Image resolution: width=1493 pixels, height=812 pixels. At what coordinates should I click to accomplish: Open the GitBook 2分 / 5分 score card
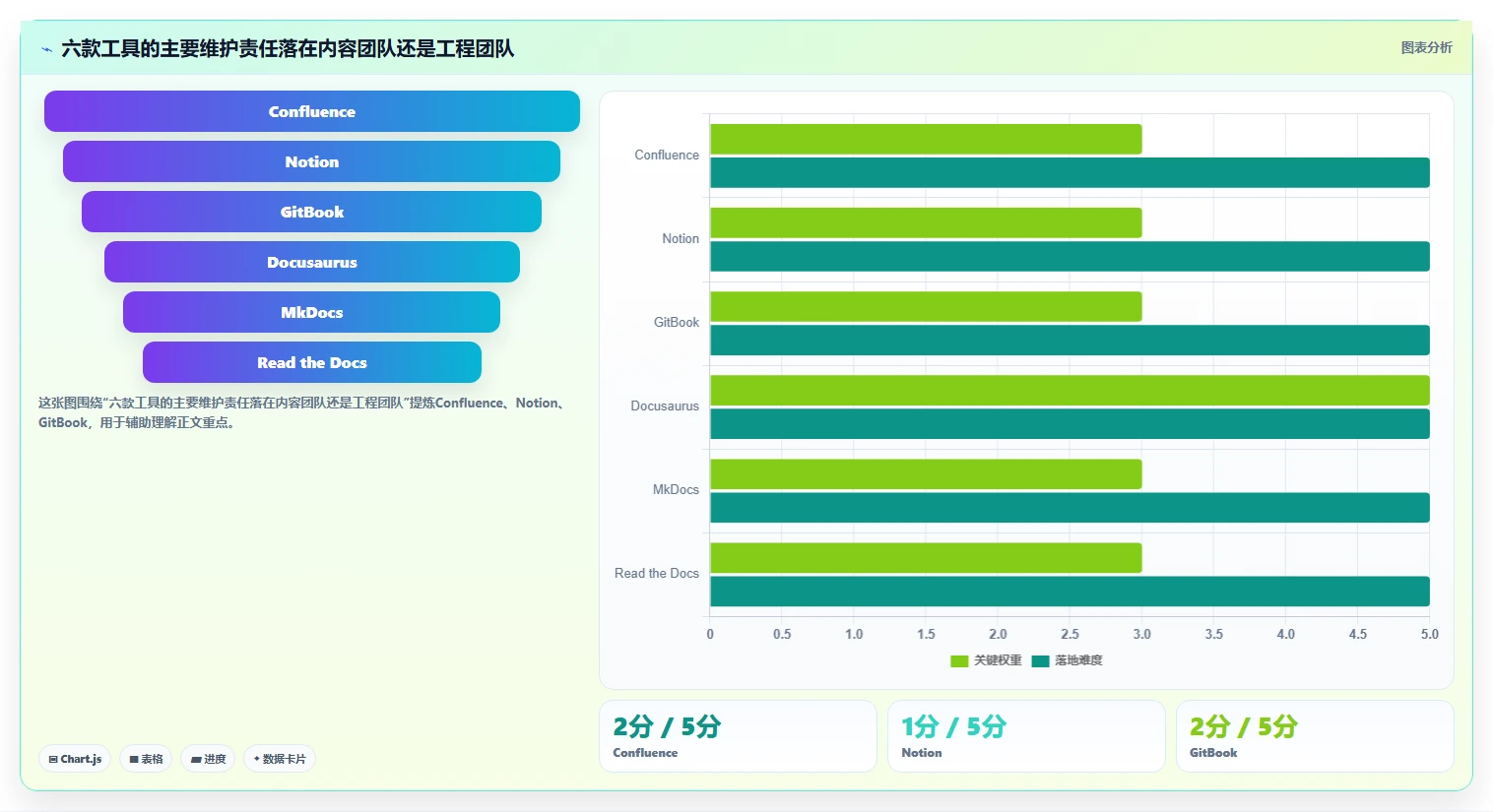pyautogui.click(x=1315, y=736)
